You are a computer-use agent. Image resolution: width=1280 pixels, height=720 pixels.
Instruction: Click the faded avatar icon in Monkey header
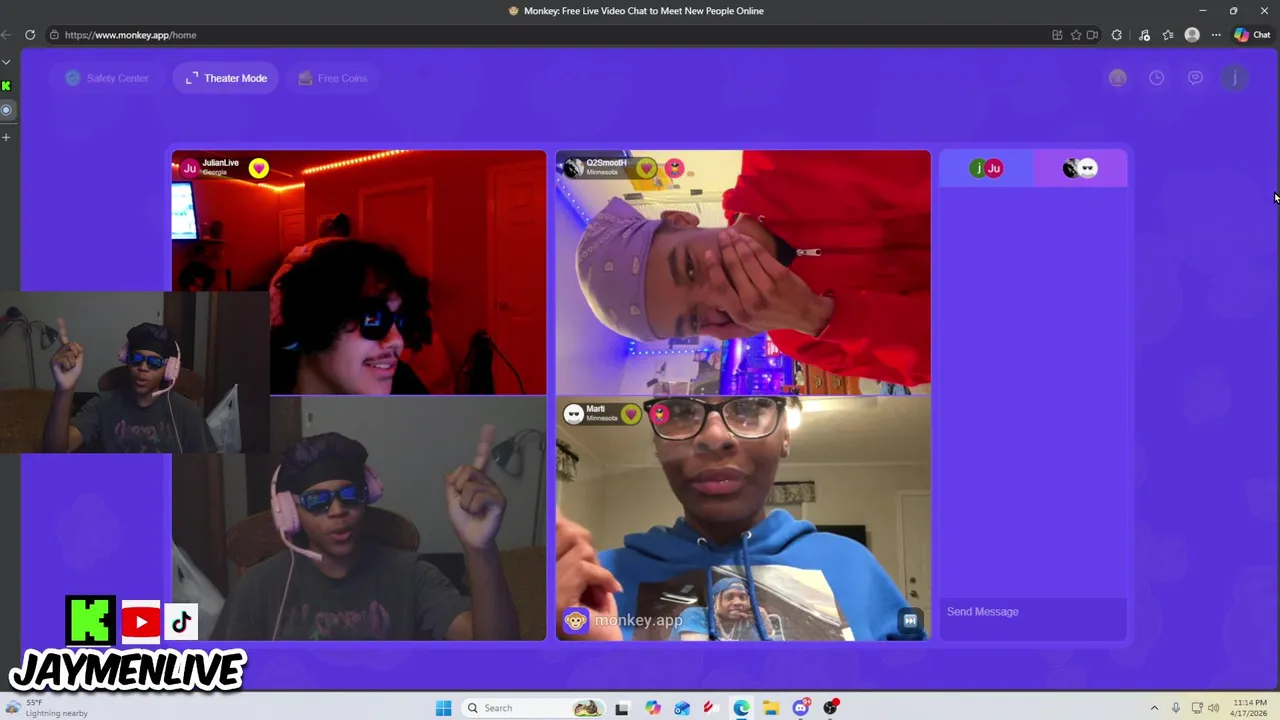click(1117, 78)
